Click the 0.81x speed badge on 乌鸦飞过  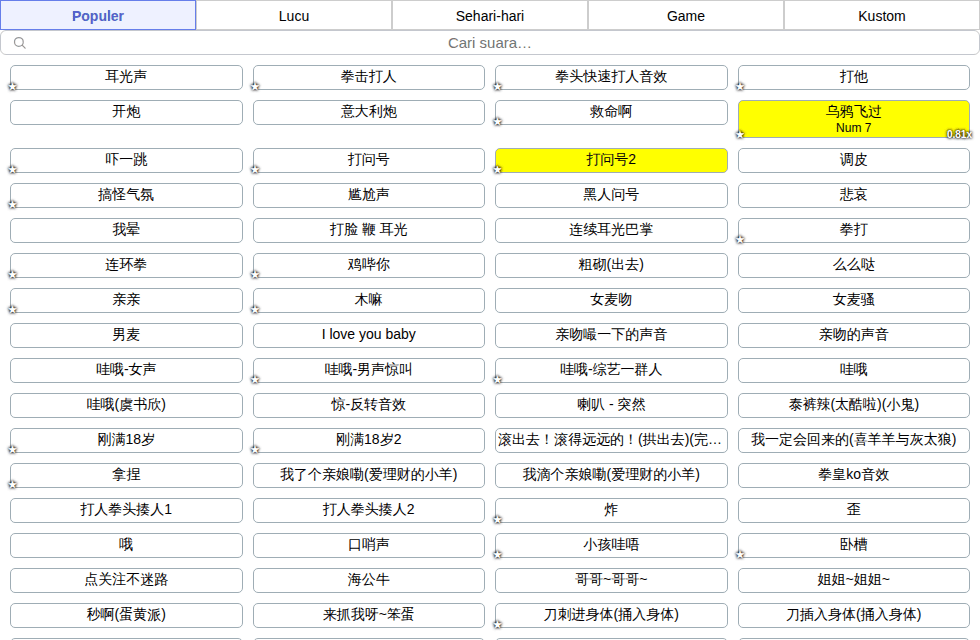tap(959, 134)
